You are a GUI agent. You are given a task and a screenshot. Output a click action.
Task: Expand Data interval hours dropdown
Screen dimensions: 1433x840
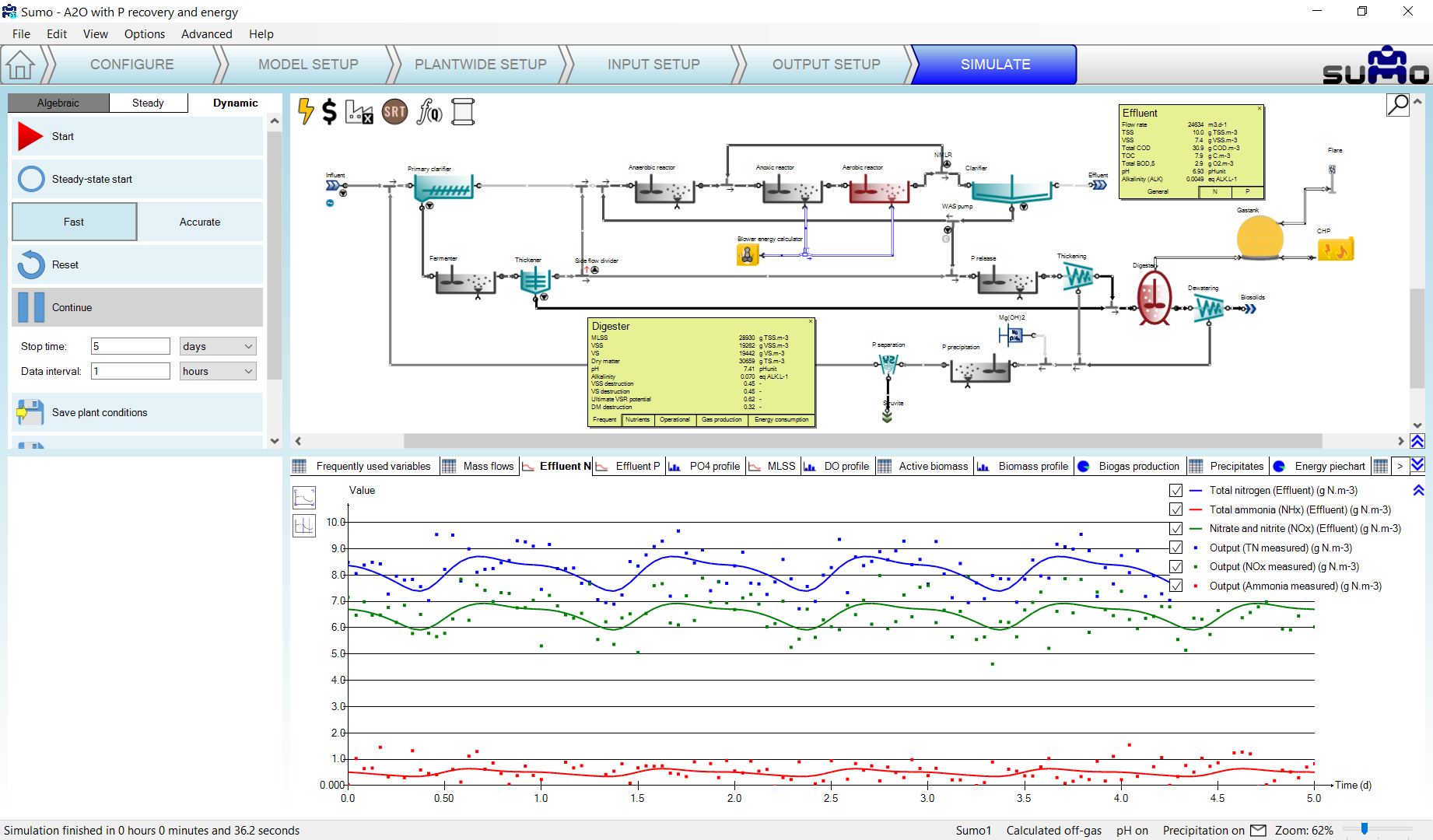217,371
